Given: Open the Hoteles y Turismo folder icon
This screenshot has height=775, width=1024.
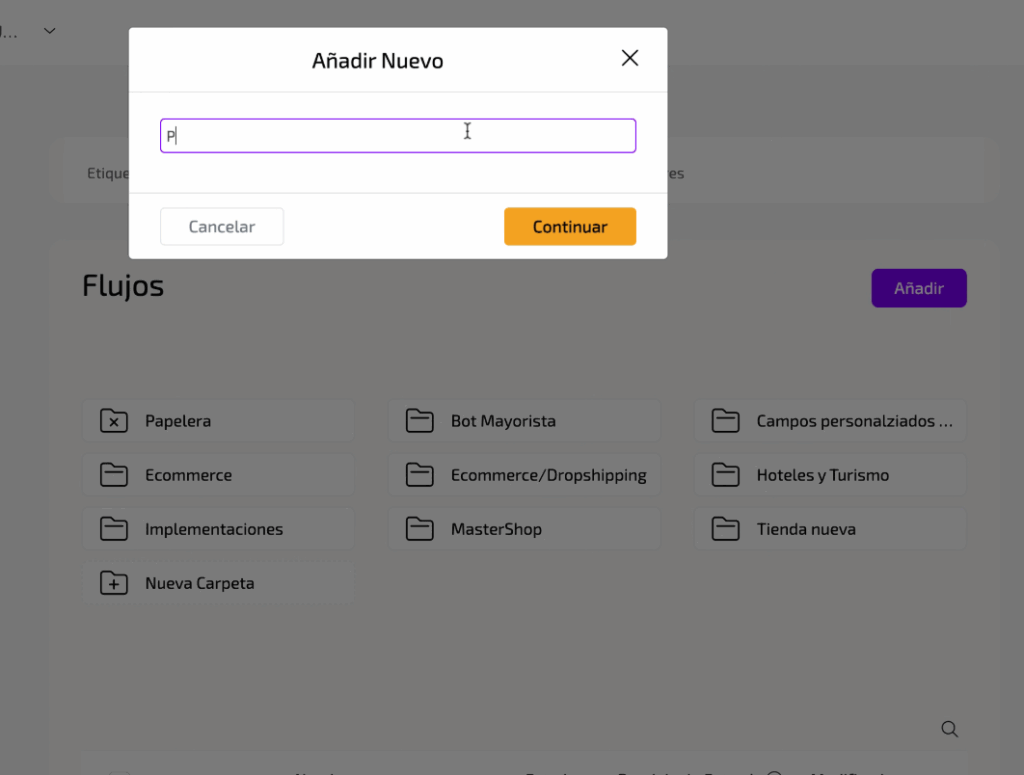Looking at the screenshot, I should [x=726, y=475].
